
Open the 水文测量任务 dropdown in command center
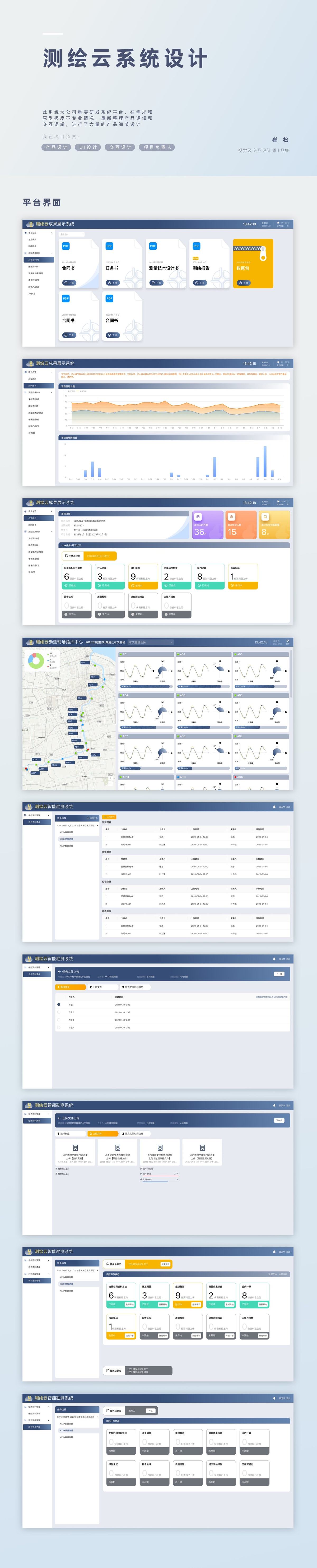[x=150, y=642]
